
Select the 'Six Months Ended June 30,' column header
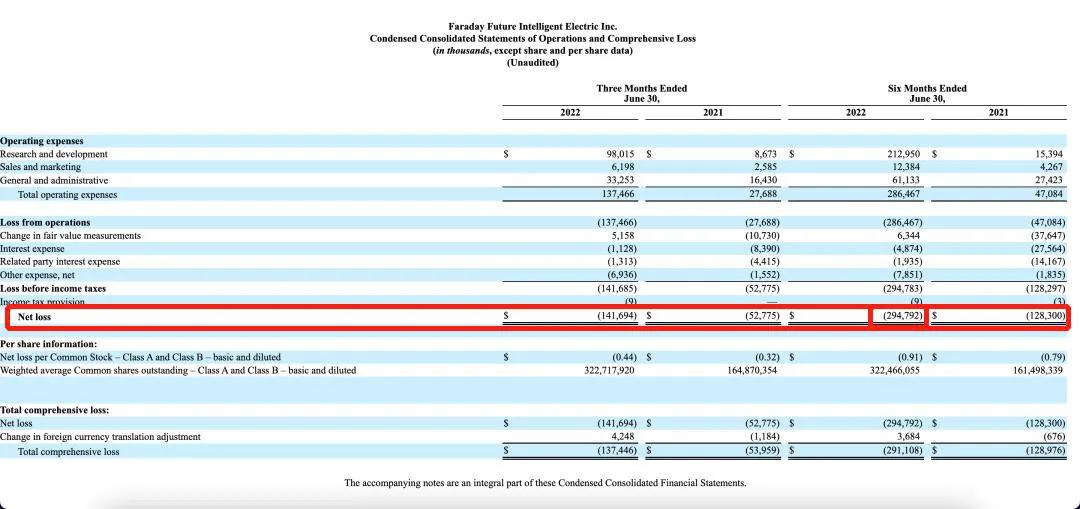click(x=927, y=93)
